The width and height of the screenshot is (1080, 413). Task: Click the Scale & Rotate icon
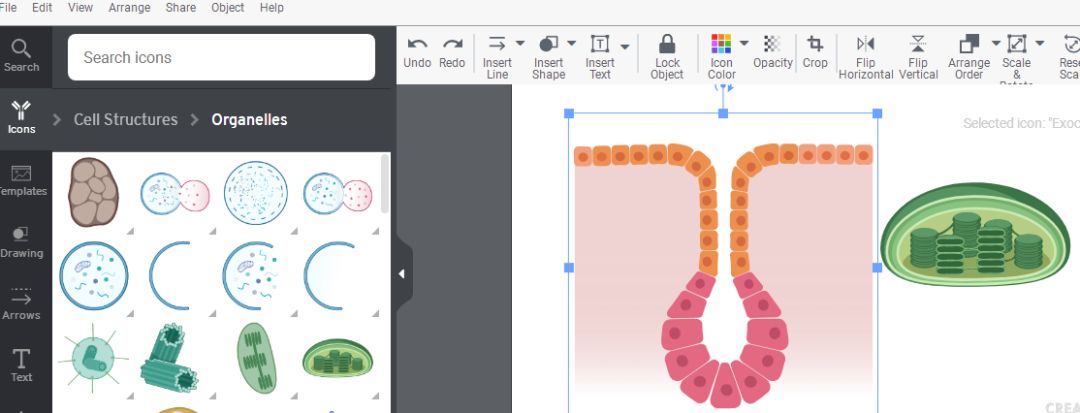[x=1017, y=44]
